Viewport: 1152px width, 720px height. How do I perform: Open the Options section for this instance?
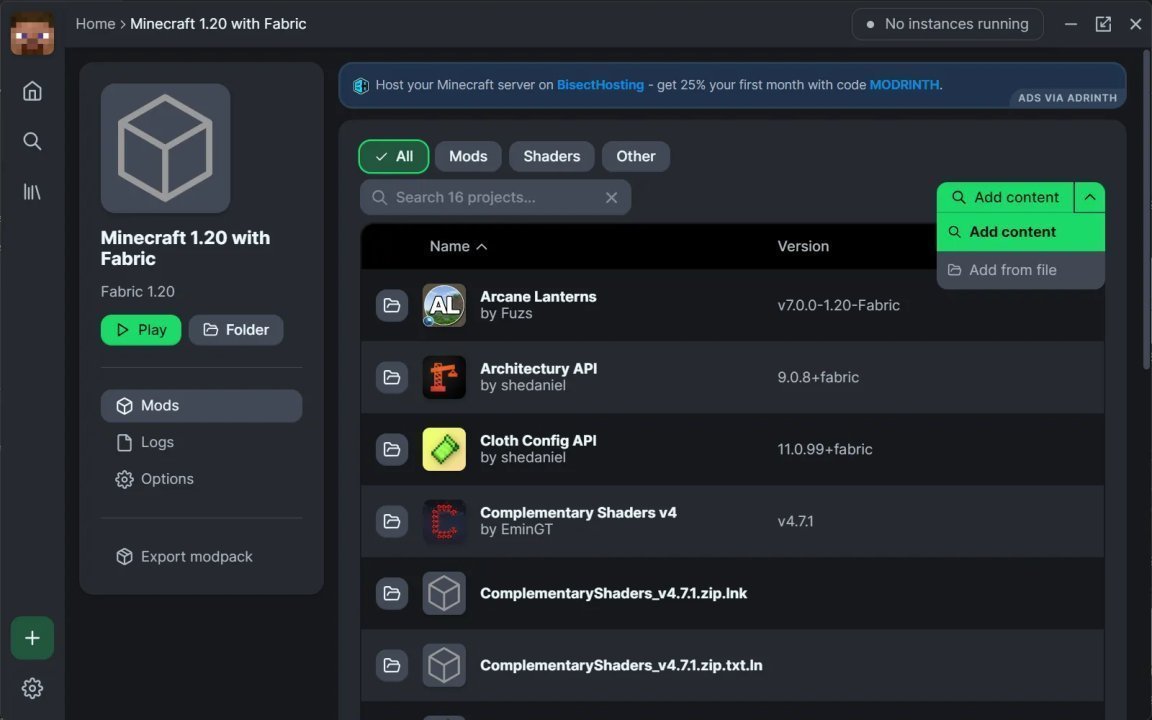(x=167, y=478)
